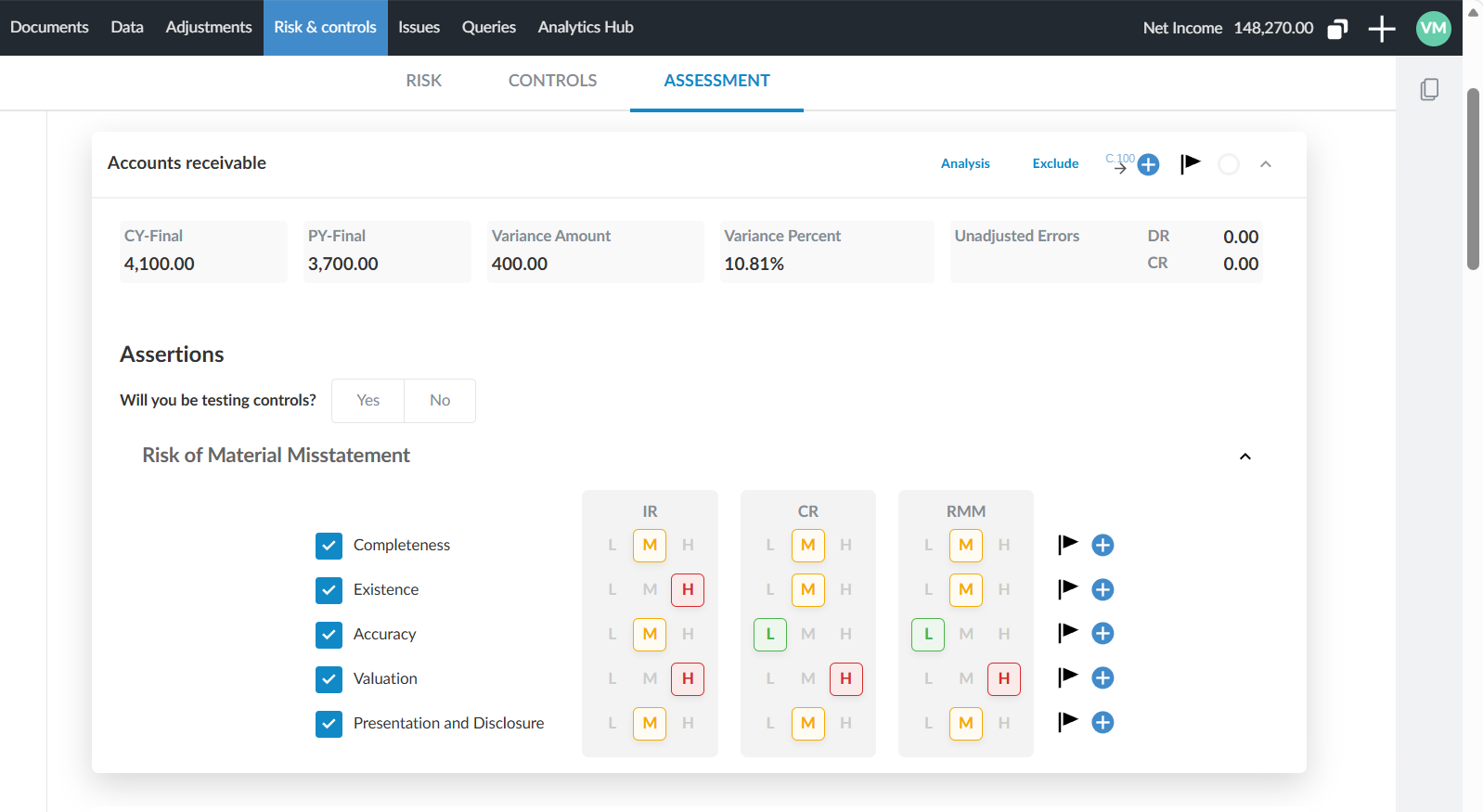Set Completeness CR to High
The image size is (1483, 812).
click(845, 546)
